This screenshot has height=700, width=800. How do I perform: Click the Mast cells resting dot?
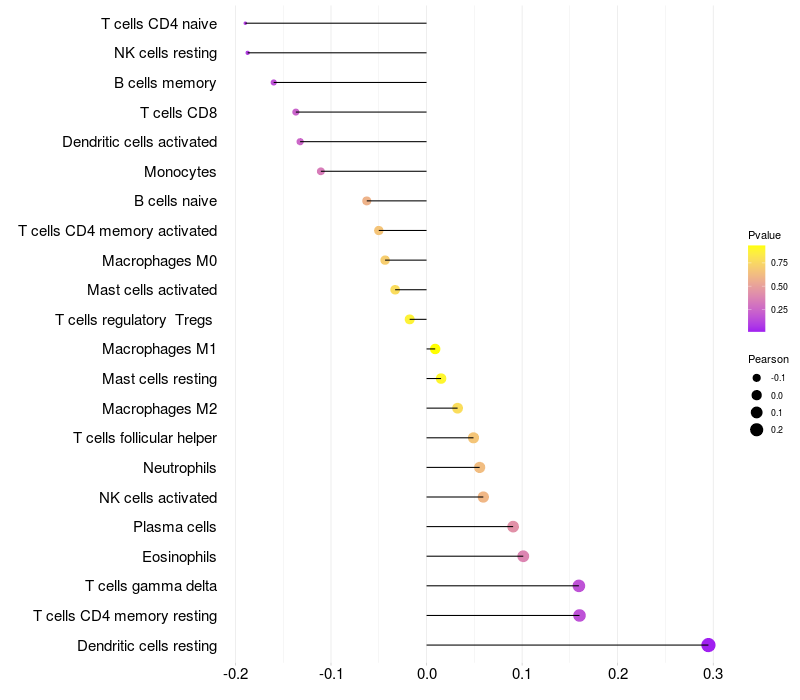point(441,379)
